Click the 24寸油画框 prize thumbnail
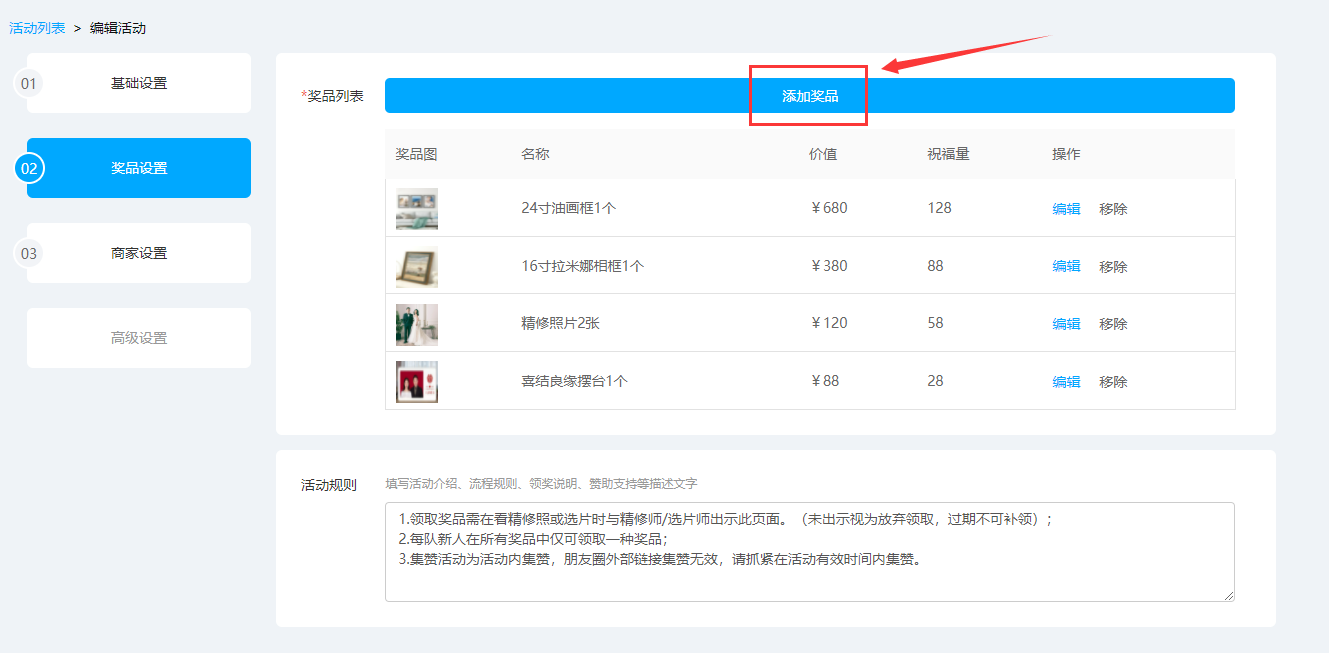The height and width of the screenshot is (653, 1329). tap(417, 209)
